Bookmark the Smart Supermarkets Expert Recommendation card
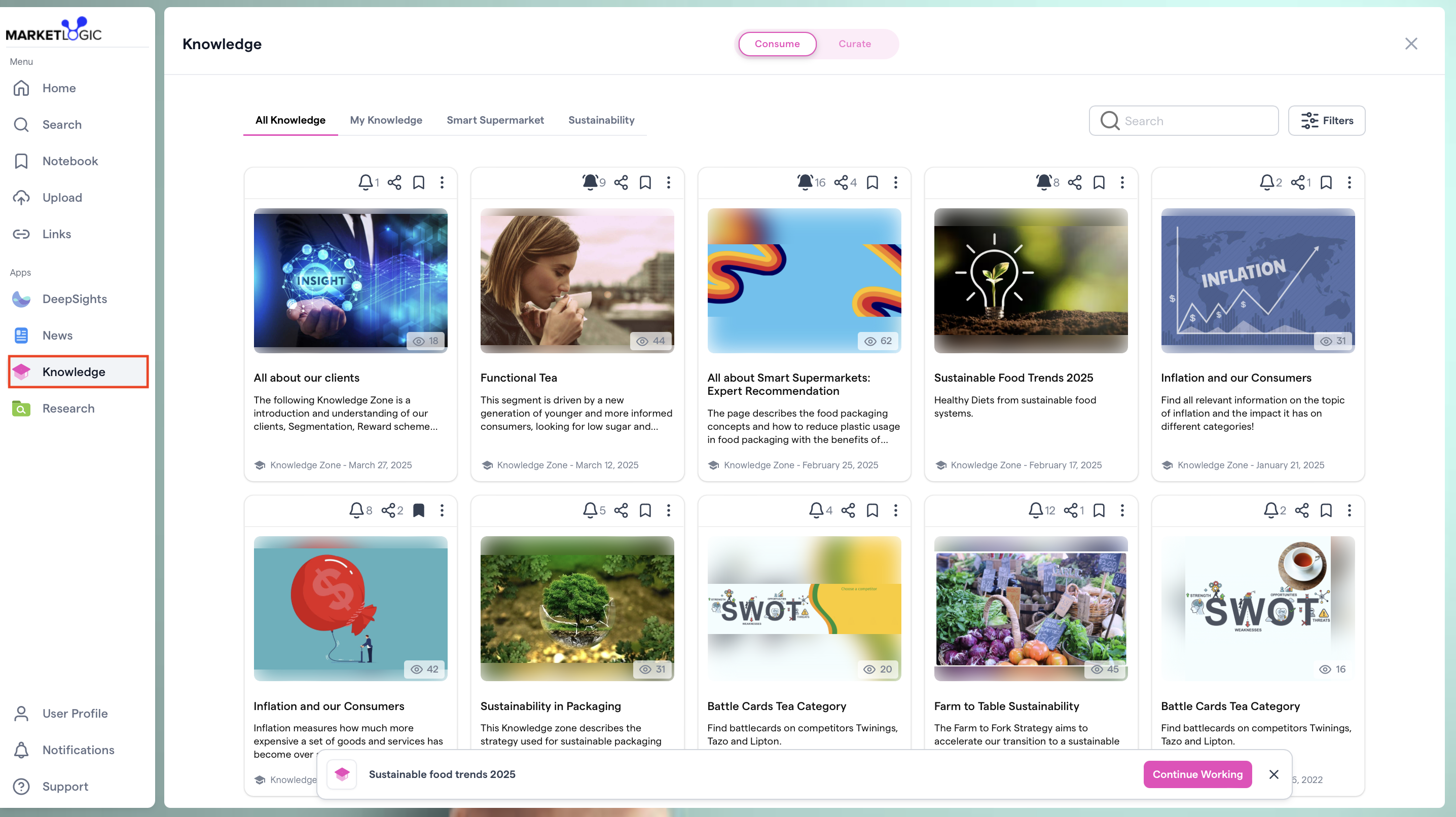The width and height of the screenshot is (1456, 817). (x=872, y=182)
